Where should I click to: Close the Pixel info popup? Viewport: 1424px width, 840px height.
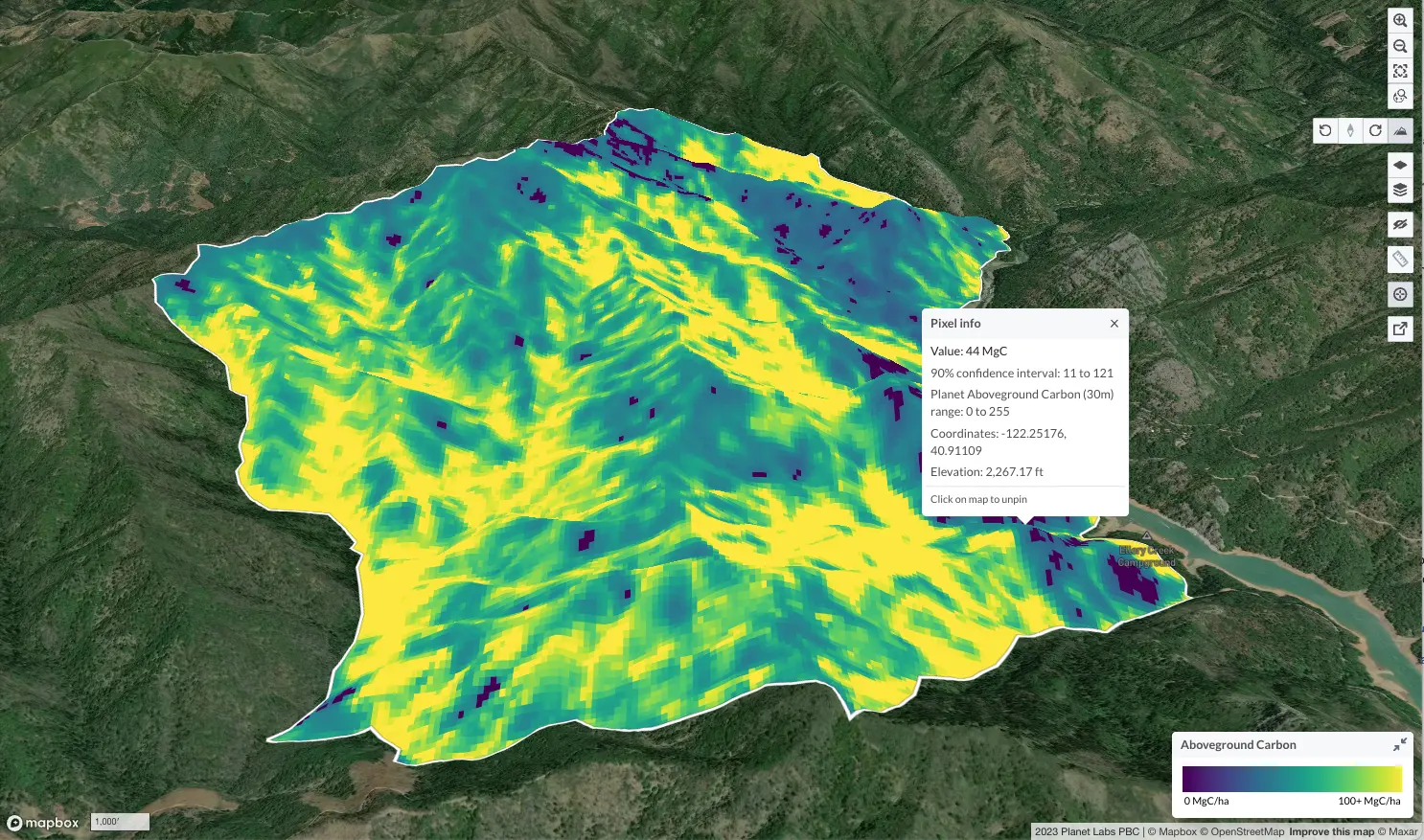coord(1114,324)
